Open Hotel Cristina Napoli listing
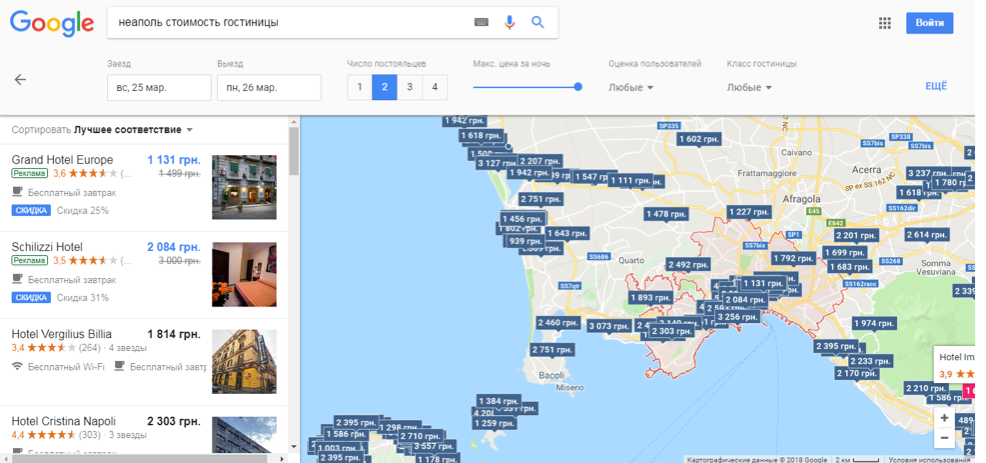 click(x=64, y=421)
